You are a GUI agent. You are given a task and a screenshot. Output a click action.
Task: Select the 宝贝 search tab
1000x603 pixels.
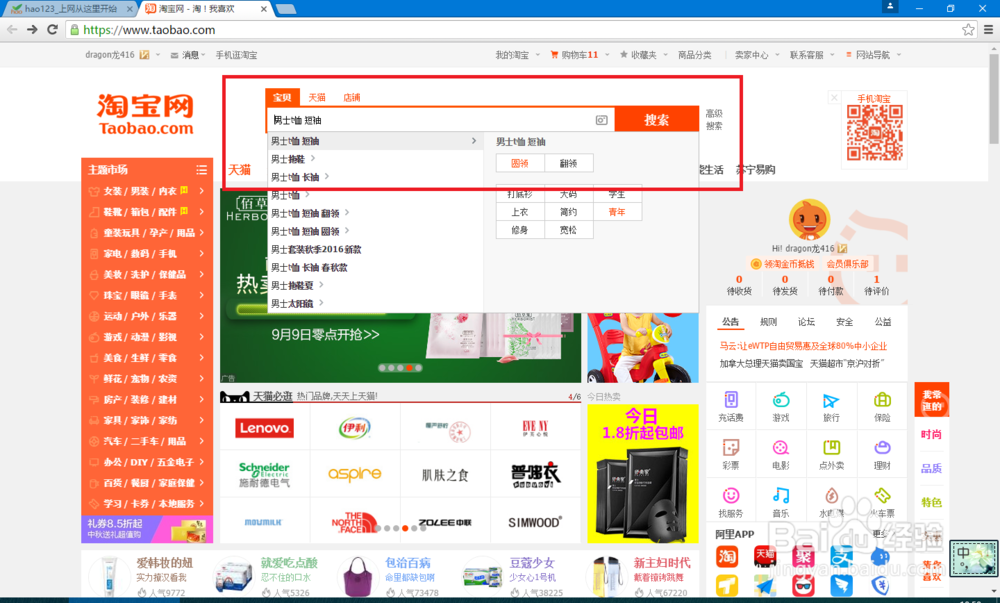pyautogui.click(x=282, y=97)
